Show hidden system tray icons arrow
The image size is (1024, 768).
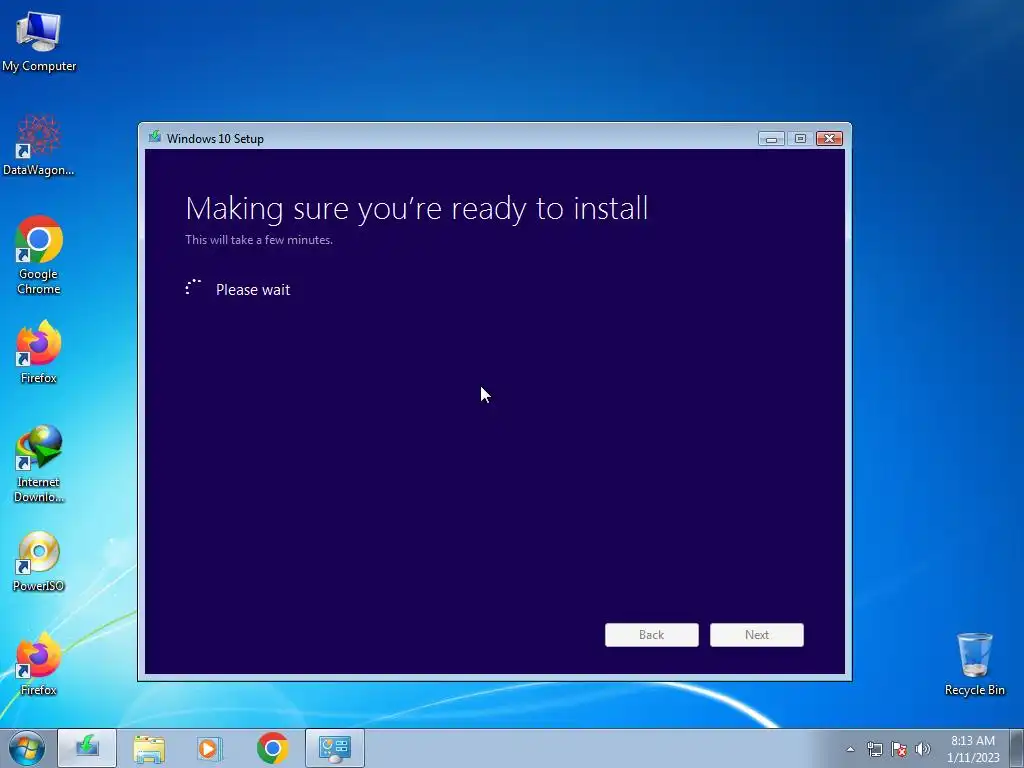pos(850,749)
